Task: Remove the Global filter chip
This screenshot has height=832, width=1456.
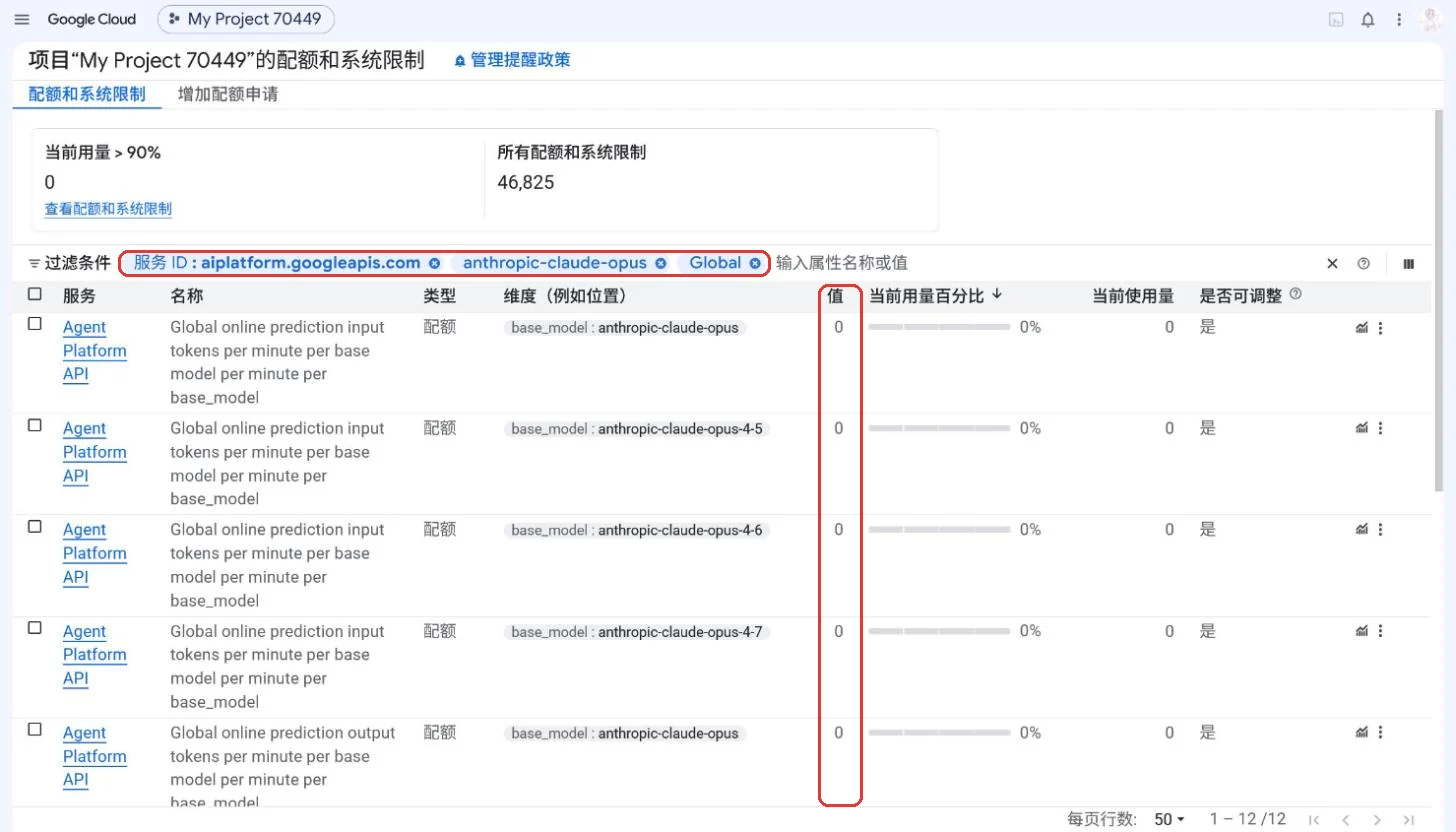Action: point(755,263)
